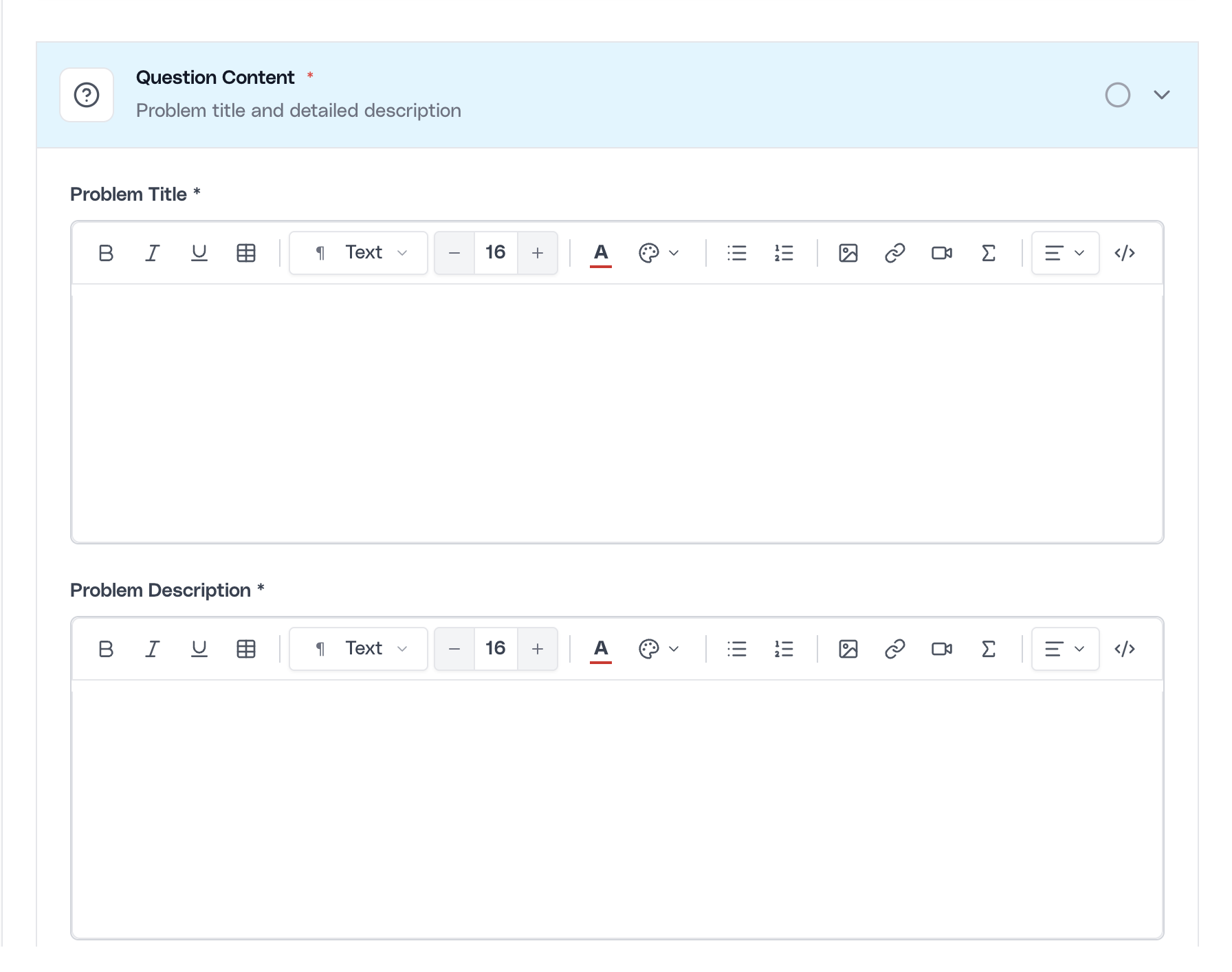Viewport: 1232px width, 972px height.
Task: Apply a bulleted list in the Problem Title editor
Action: pyautogui.click(x=736, y=253)
